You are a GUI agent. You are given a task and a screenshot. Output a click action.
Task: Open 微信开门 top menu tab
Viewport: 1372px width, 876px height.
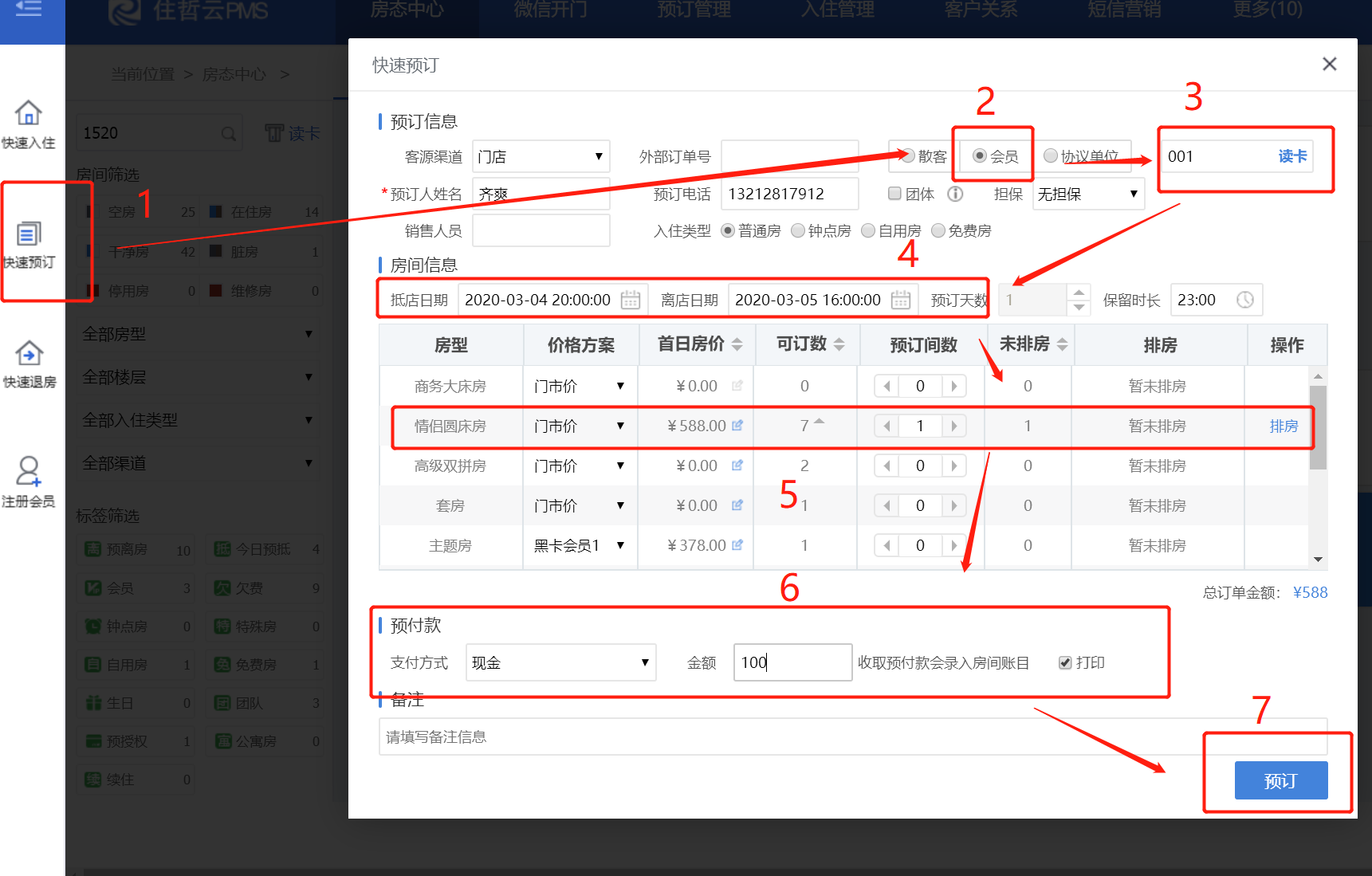551,10
